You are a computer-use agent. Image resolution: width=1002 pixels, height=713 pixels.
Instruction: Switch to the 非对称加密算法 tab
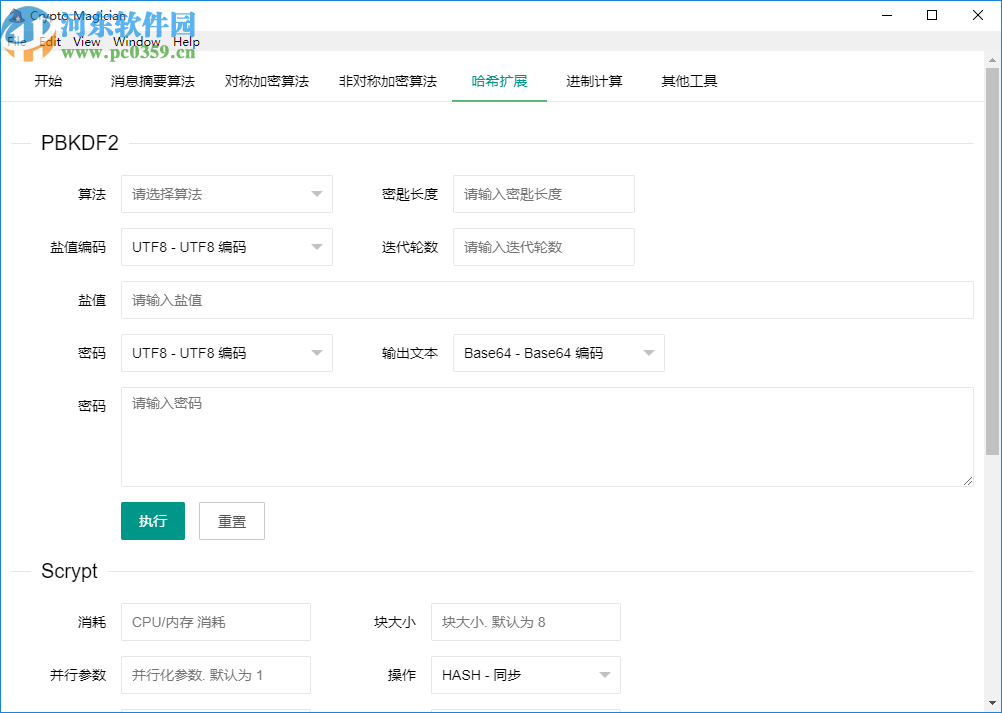[387, 81]
